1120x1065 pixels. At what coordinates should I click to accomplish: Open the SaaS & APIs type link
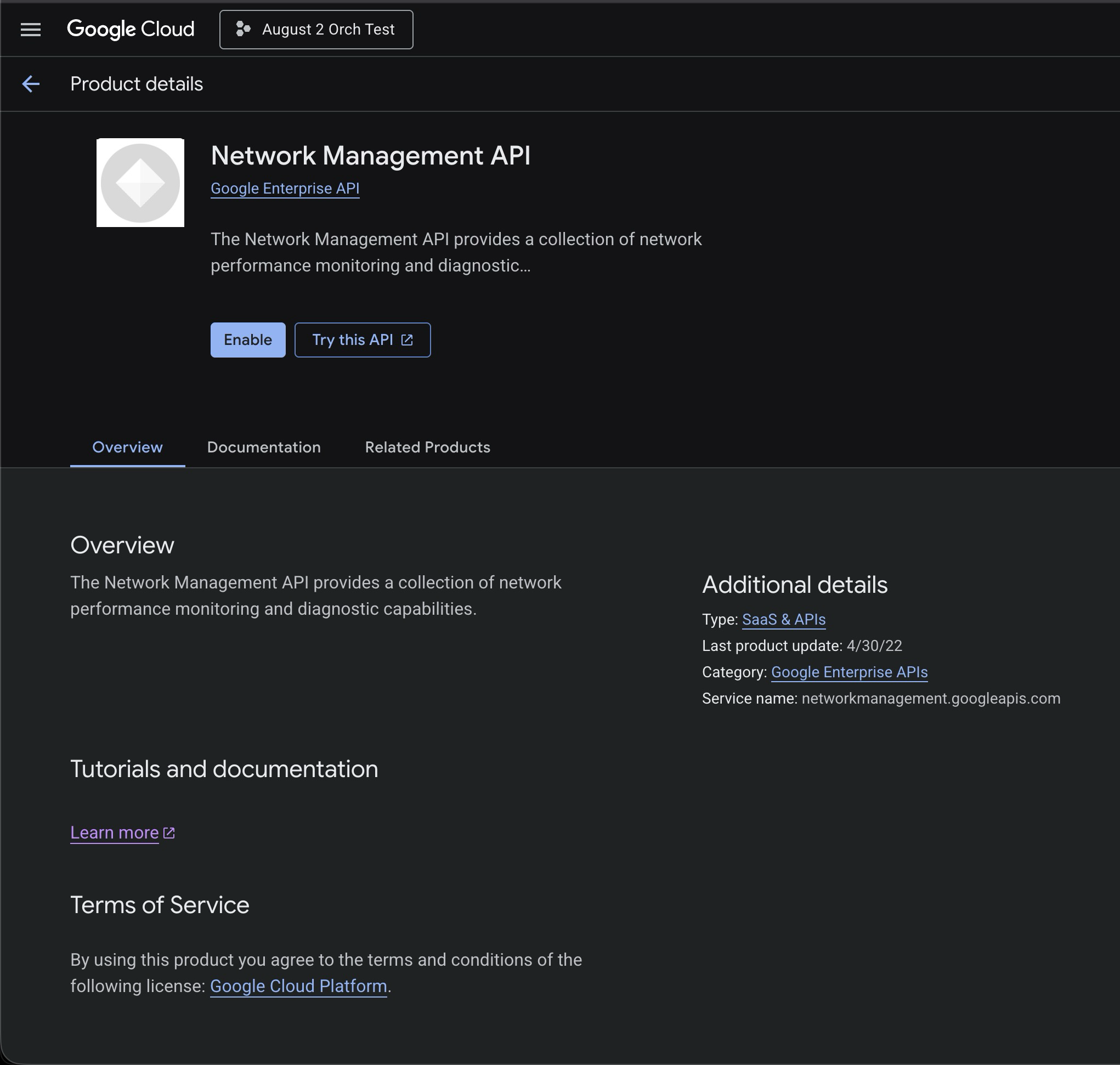click(783, 619)
